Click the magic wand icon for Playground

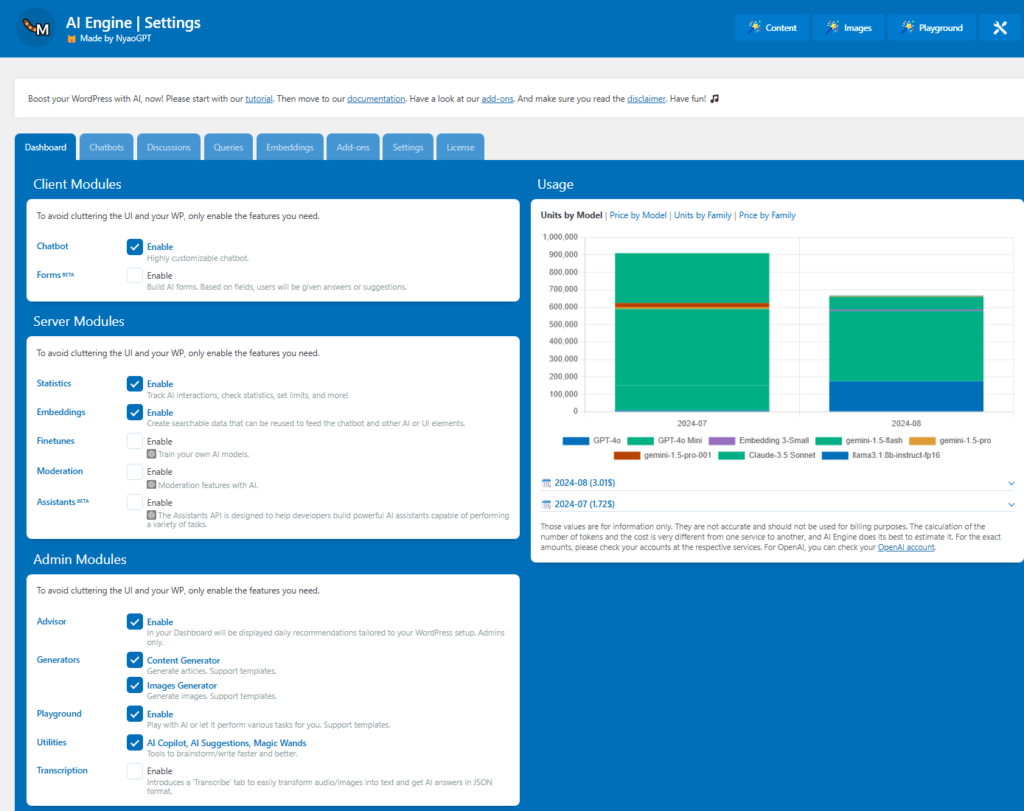(907, 28)
